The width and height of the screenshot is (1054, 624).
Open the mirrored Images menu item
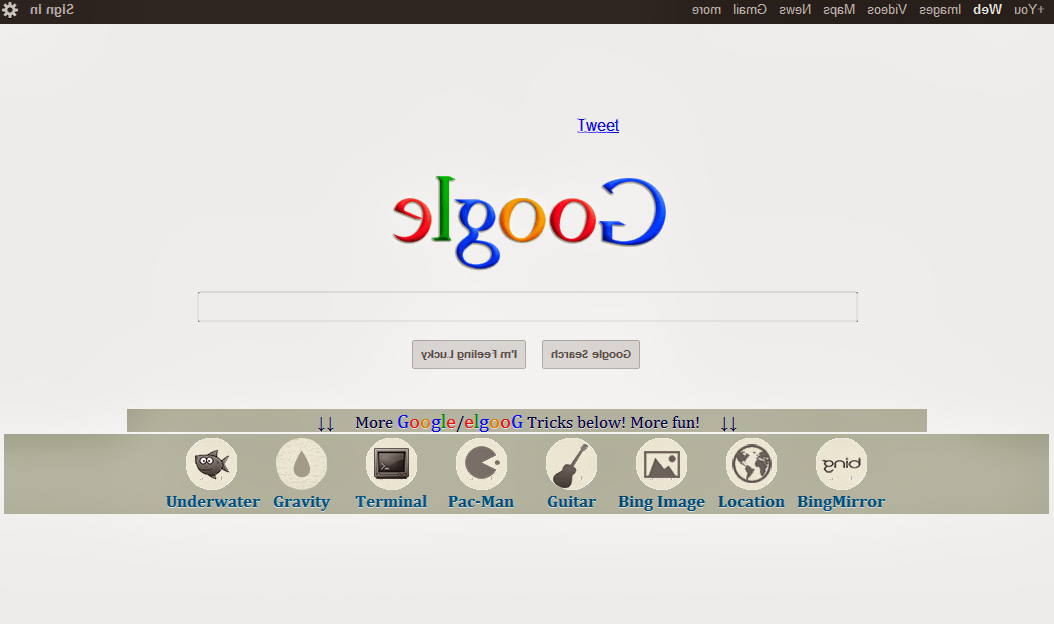tap(940, 10)
